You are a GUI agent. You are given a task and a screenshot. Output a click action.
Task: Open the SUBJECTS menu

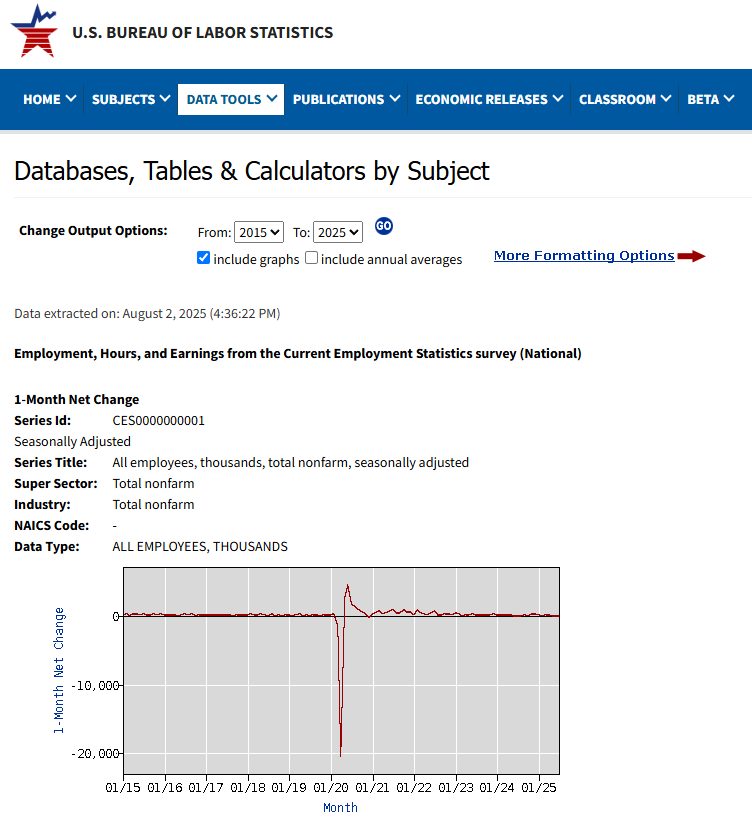131,99
